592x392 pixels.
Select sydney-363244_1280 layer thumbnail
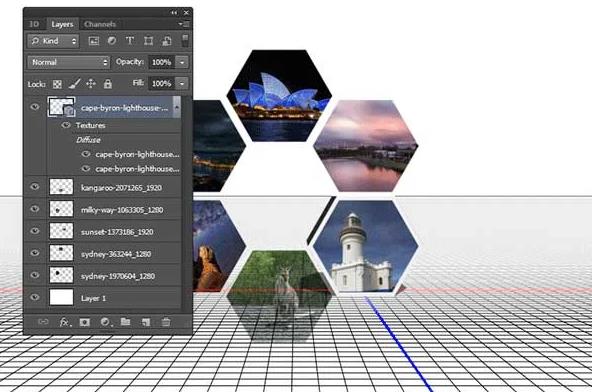point(62,253)
